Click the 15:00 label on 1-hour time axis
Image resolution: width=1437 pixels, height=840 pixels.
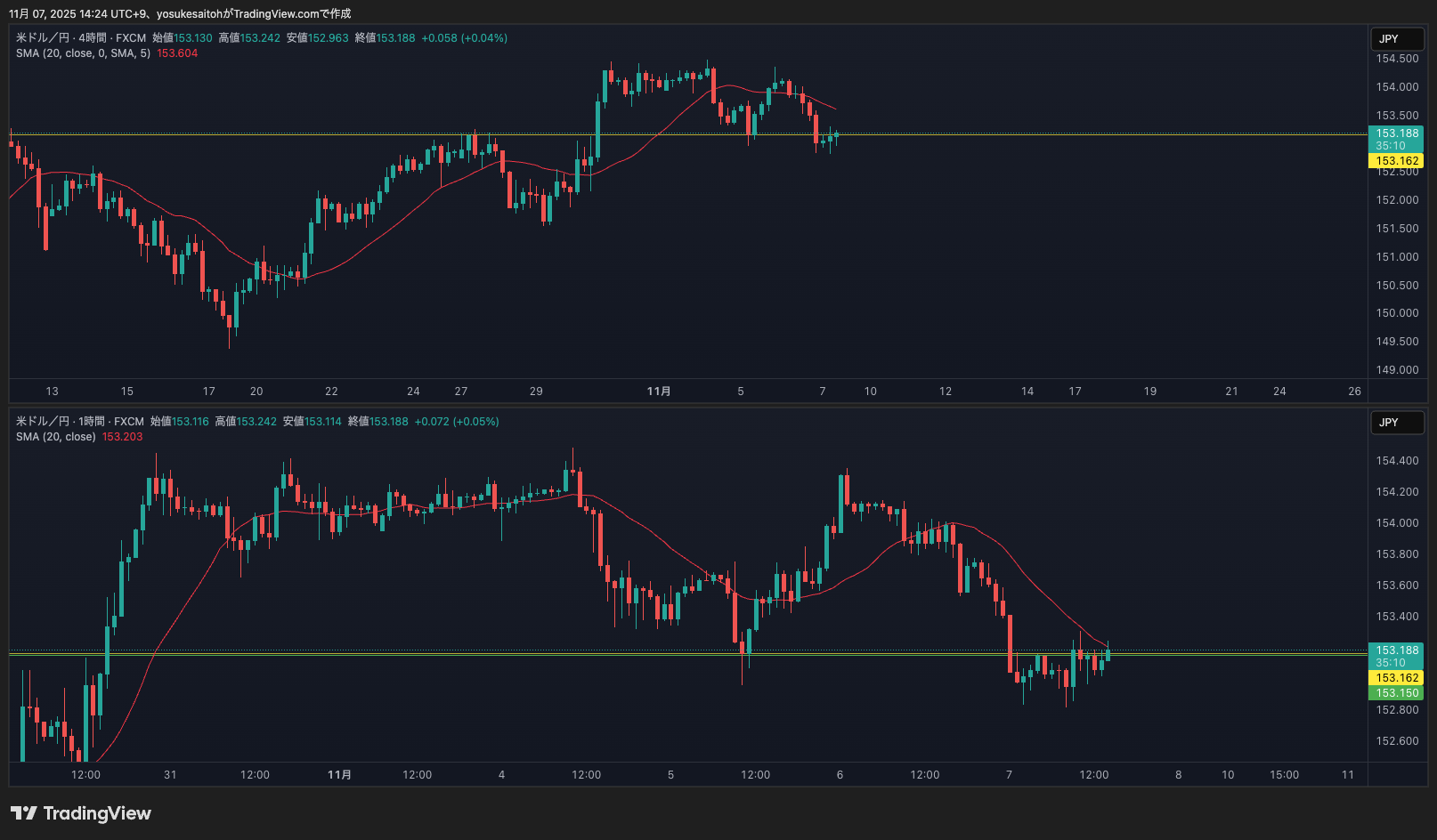pos(1284,775)
